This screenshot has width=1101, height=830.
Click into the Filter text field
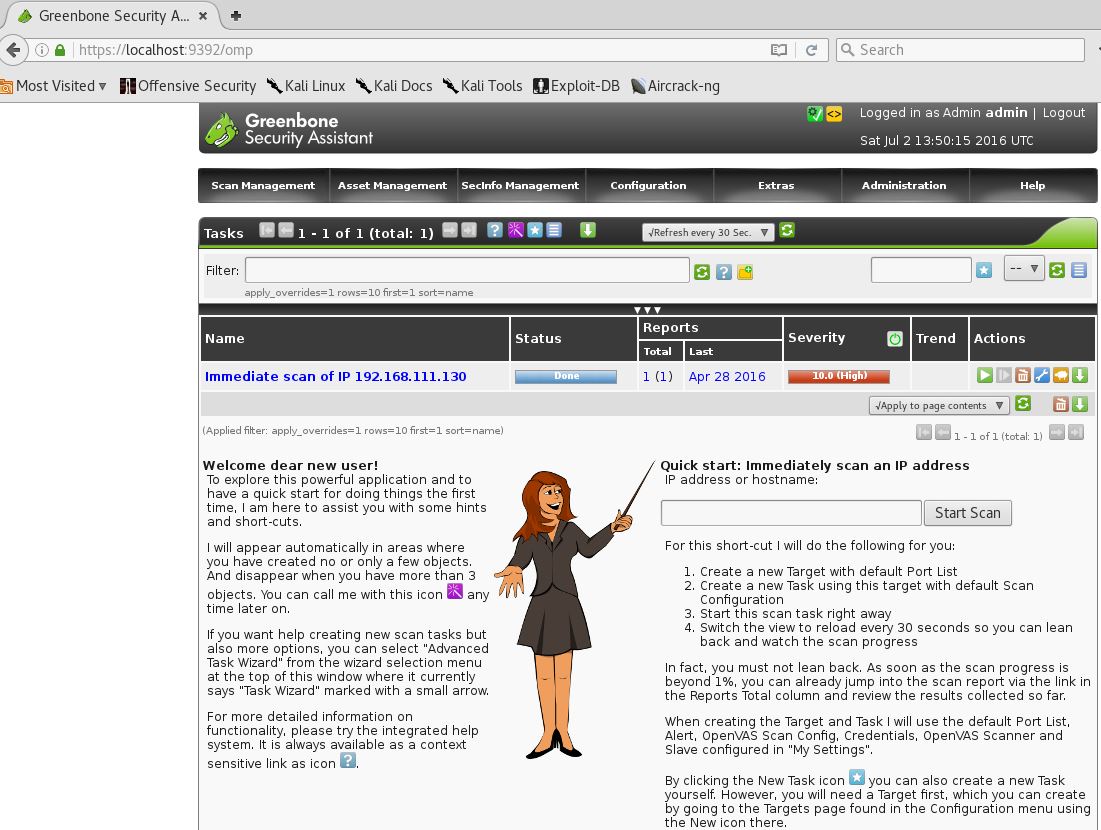click(467, 270)
